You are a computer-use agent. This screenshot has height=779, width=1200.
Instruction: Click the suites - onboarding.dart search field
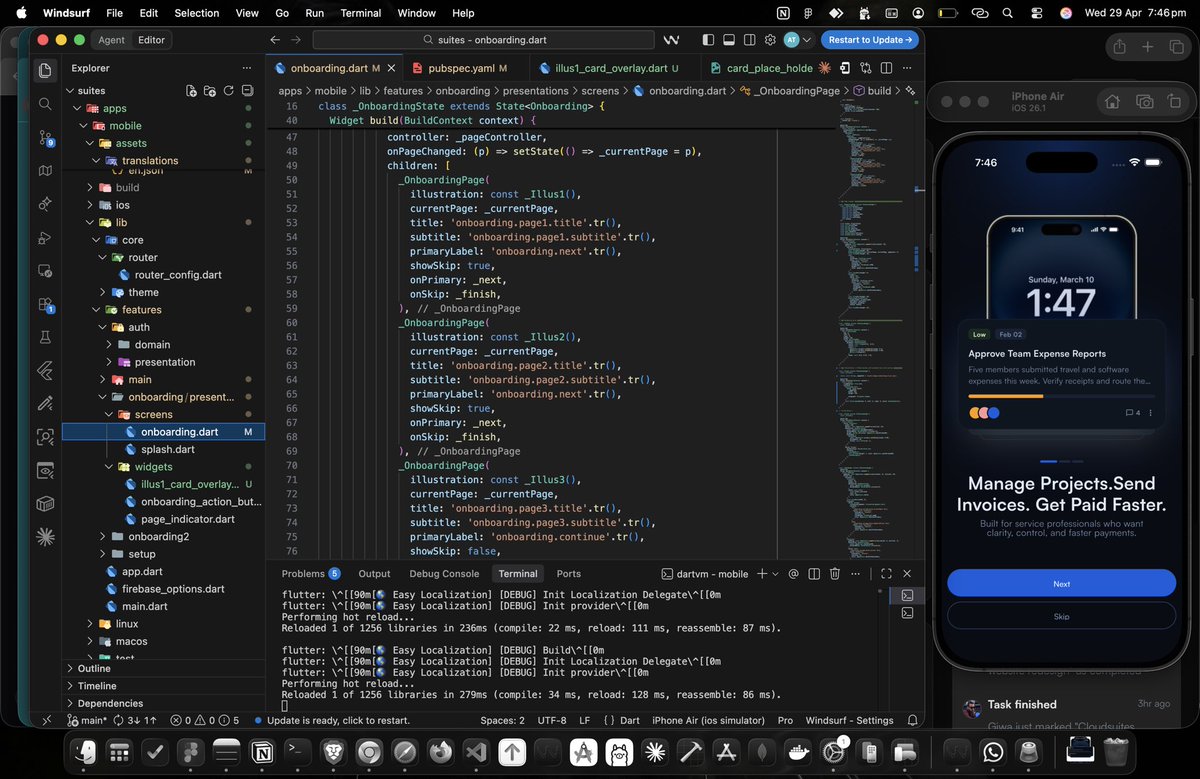point(484,40)
